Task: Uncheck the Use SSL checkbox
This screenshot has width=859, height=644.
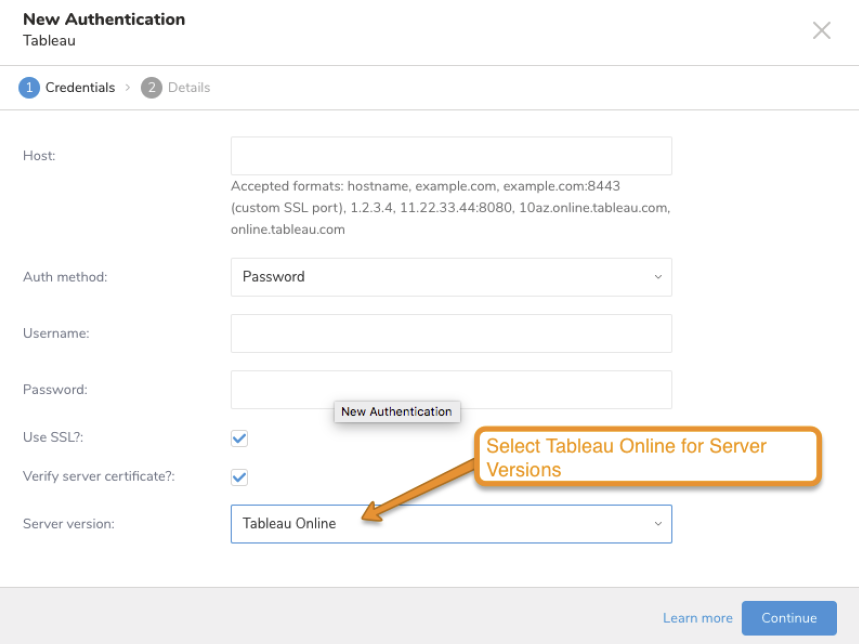Action: click(x=239, y=438)
